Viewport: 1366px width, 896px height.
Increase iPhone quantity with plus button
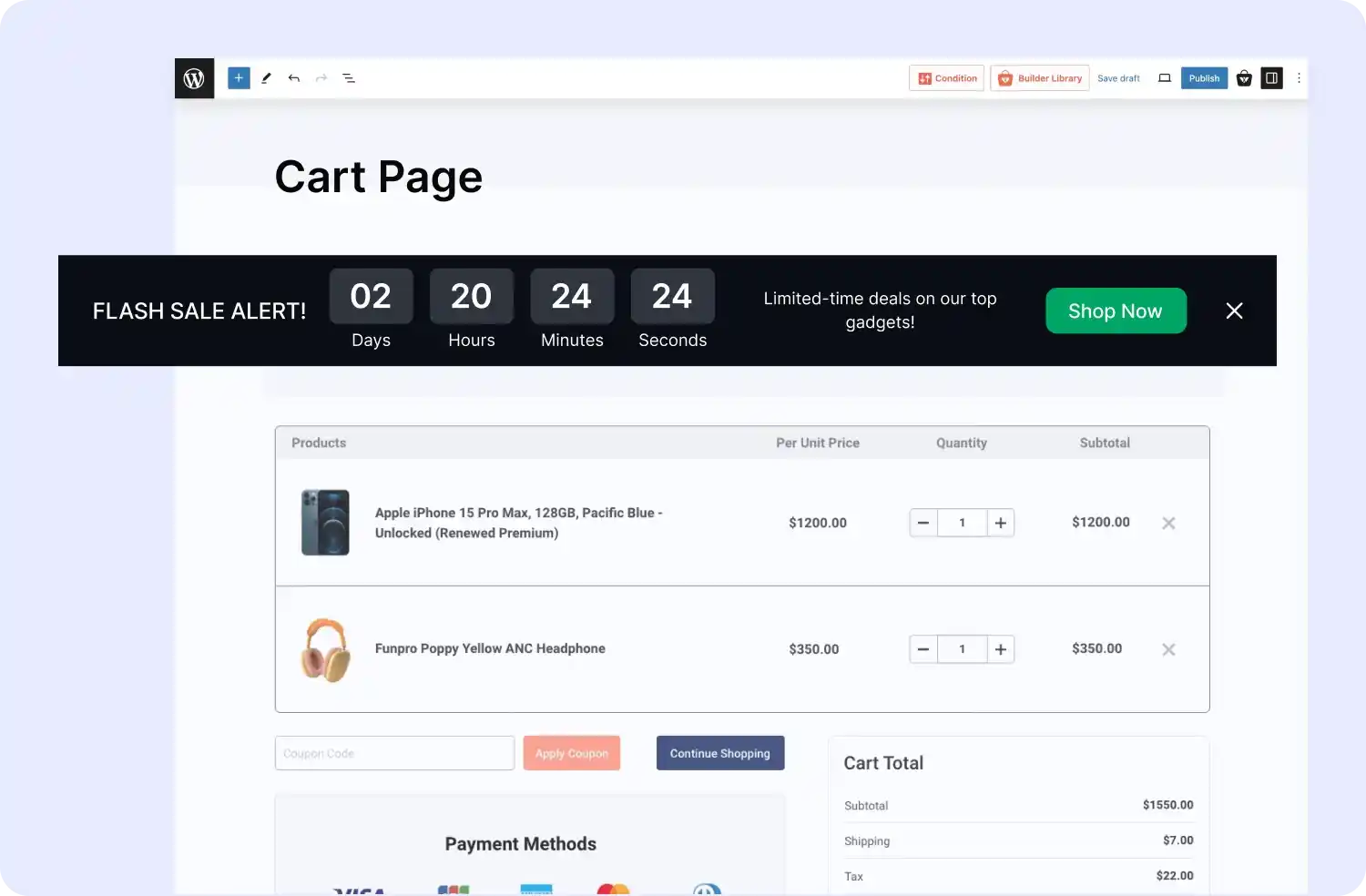[1000, 523]
